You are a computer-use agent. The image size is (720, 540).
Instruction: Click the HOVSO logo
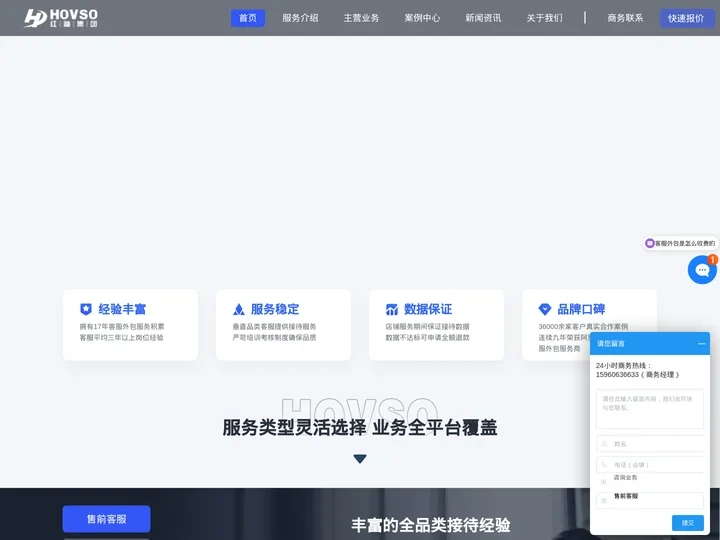tap(61, 18)
